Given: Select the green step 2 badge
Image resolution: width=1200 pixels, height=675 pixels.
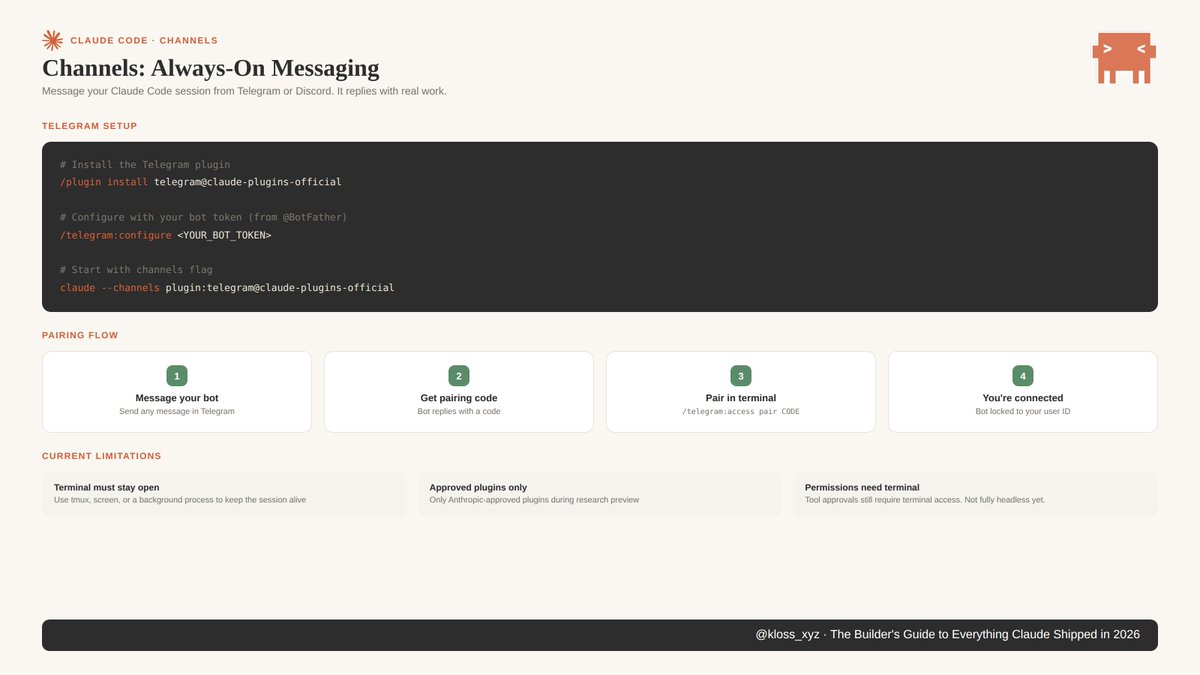Looking at the screenshot, I should [x=459, y=376].
